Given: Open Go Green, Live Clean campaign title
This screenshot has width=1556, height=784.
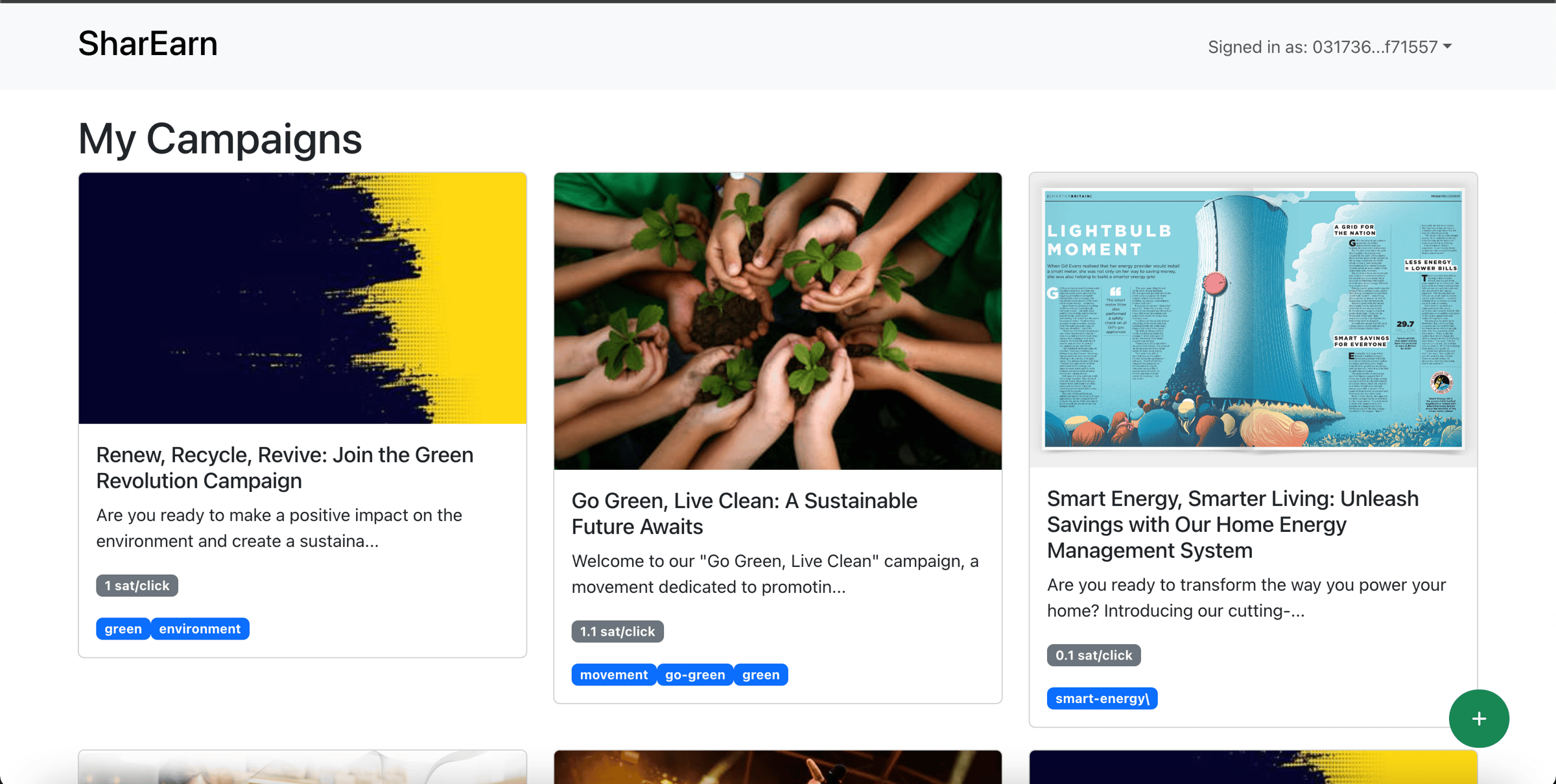Looking at the screenshot, I should point(744,513).
